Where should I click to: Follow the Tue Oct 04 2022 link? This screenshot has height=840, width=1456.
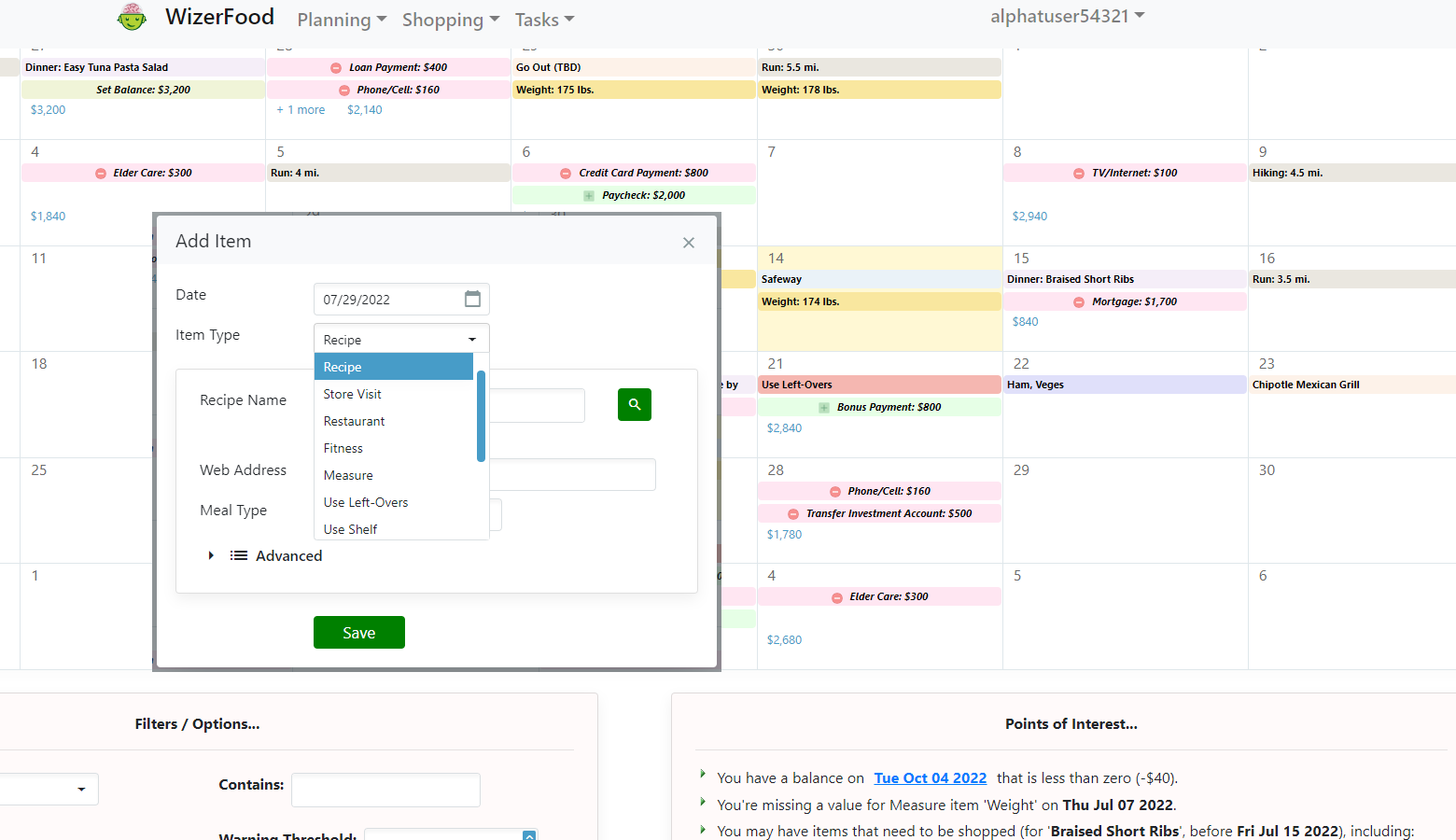930,777
